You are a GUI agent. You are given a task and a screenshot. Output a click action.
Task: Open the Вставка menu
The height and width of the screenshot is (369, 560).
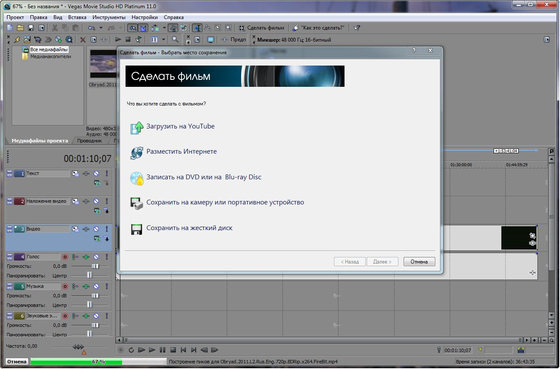tap(77, 17)
